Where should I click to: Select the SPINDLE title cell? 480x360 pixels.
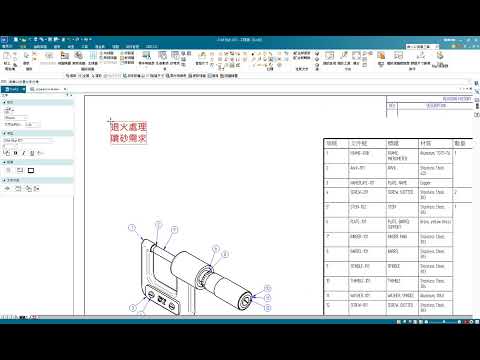(402, 269)
